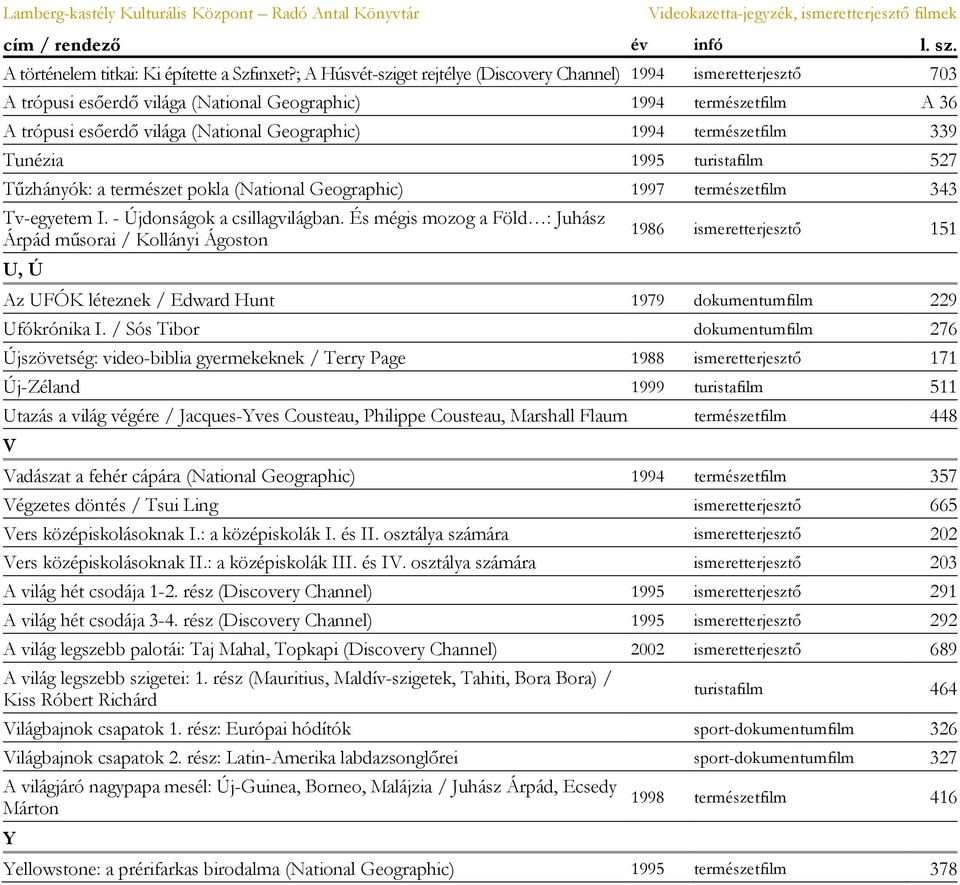Click the inventory number 378

click(943, 869)
